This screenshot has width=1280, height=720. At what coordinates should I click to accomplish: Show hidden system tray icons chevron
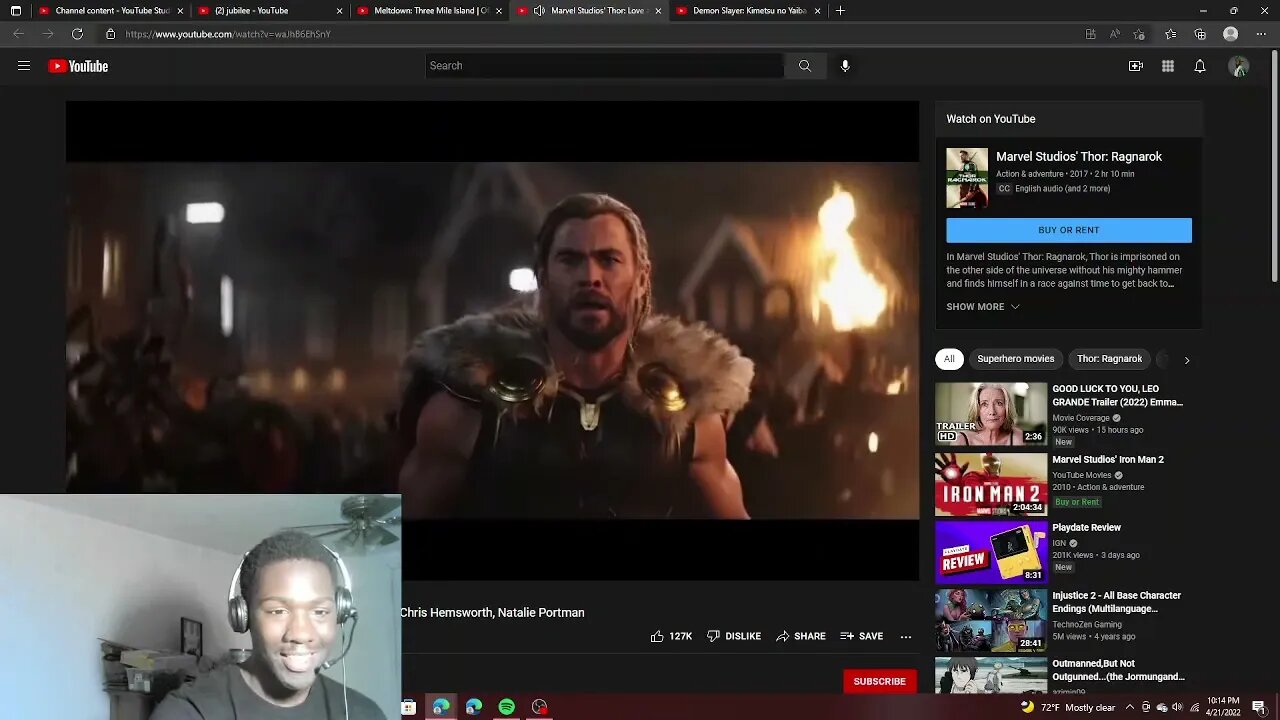(1130, 707)
